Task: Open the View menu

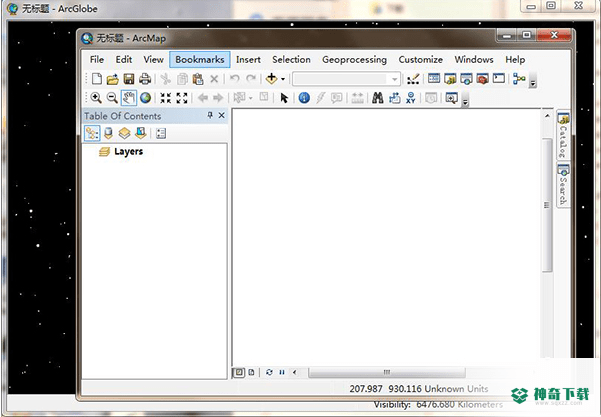Action: pos(153,59)
